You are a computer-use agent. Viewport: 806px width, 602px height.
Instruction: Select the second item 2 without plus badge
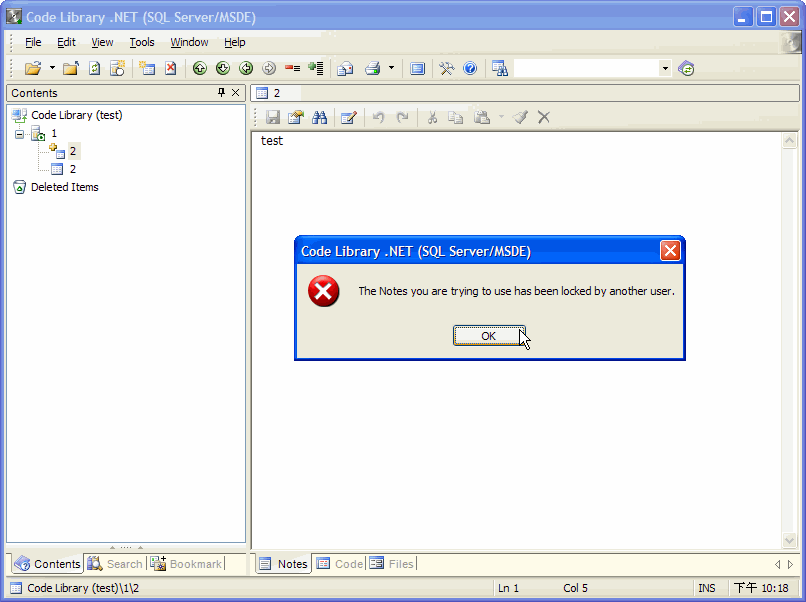[73, 169]
